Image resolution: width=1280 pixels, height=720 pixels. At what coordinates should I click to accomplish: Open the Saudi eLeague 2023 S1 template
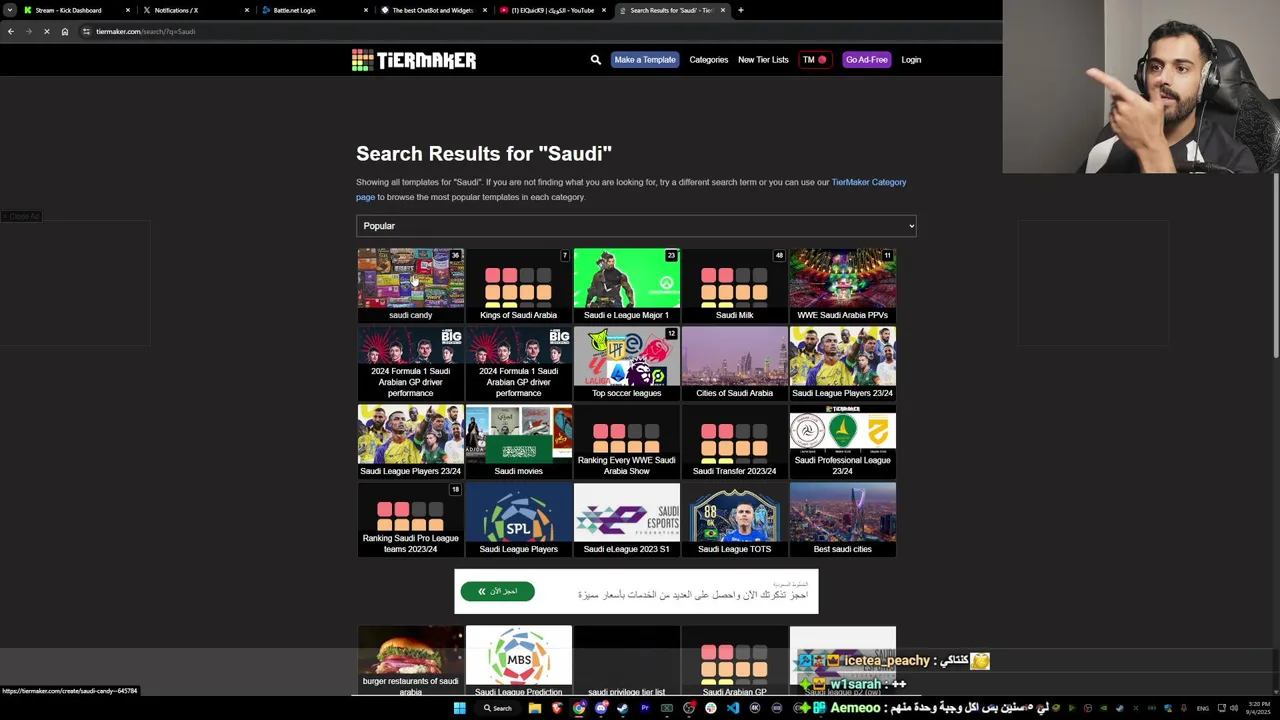(626, 519)
